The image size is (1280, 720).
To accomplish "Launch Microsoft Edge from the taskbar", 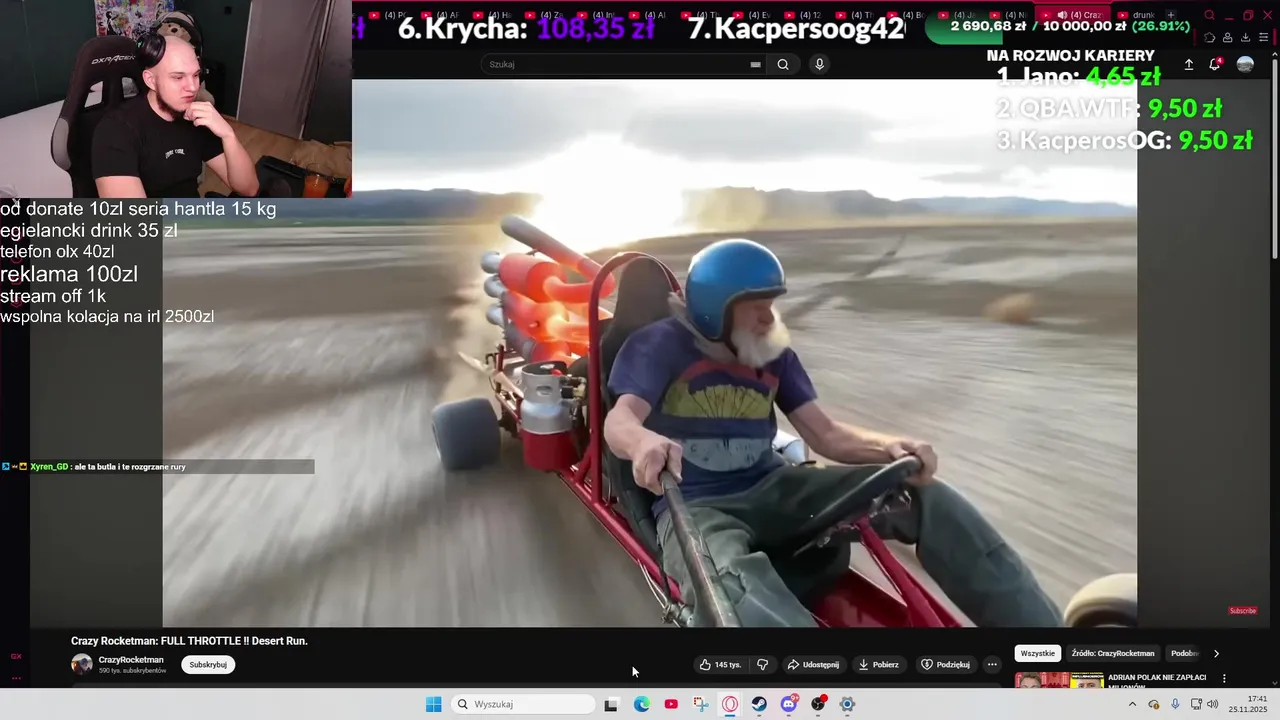I will point(642,704).
